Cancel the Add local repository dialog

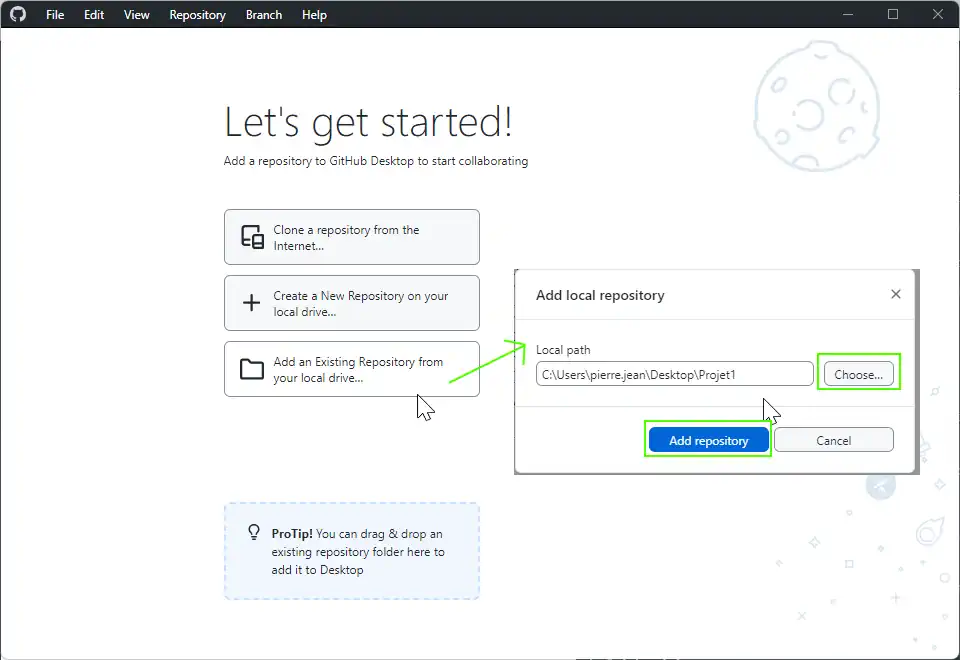[x=833, y=440]
